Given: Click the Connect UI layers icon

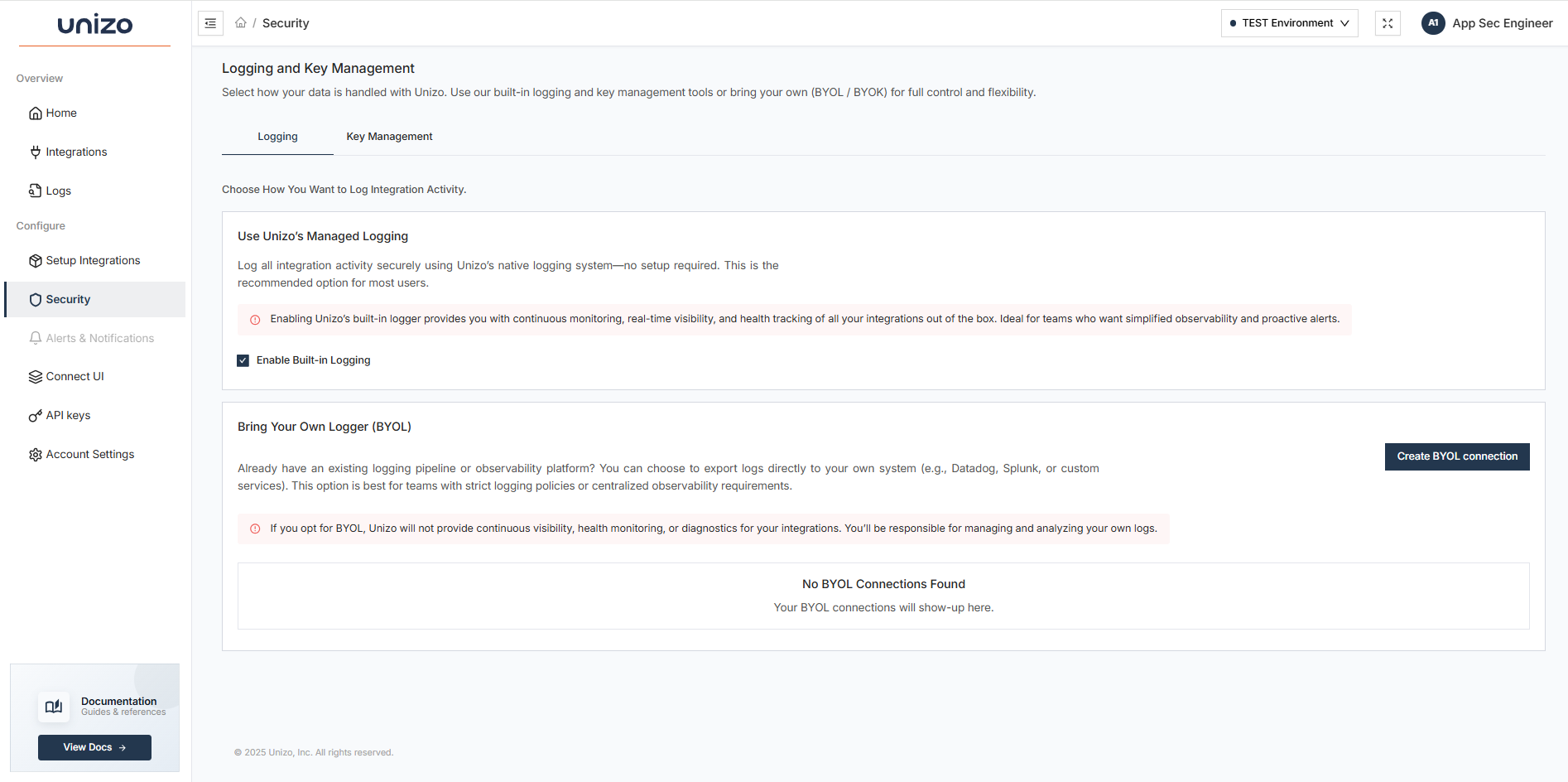Looking at the screenshot, I should click(x=36, y=377).
